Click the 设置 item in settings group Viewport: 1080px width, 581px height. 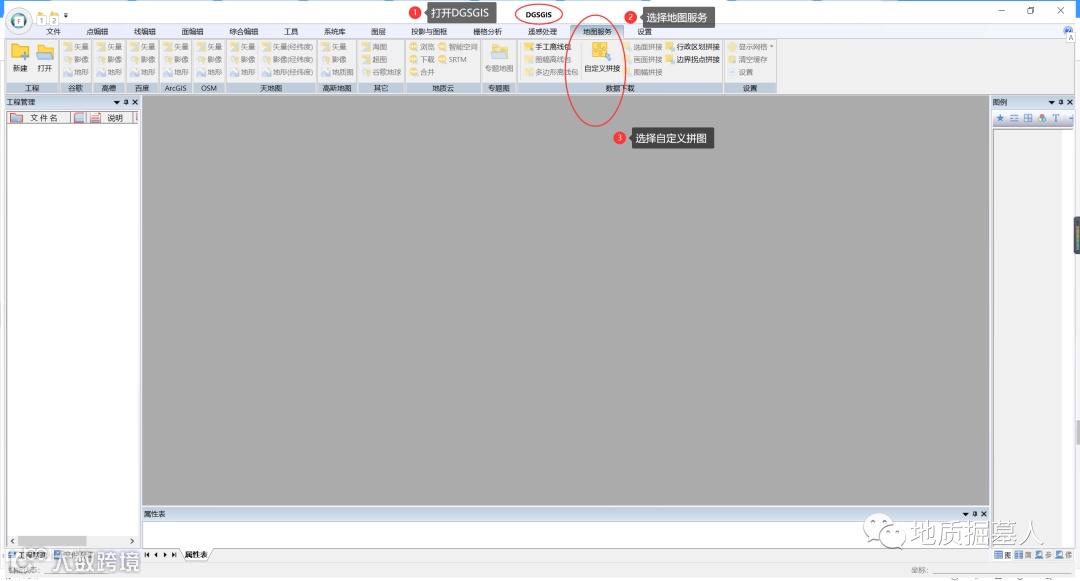tap(741, 72)
